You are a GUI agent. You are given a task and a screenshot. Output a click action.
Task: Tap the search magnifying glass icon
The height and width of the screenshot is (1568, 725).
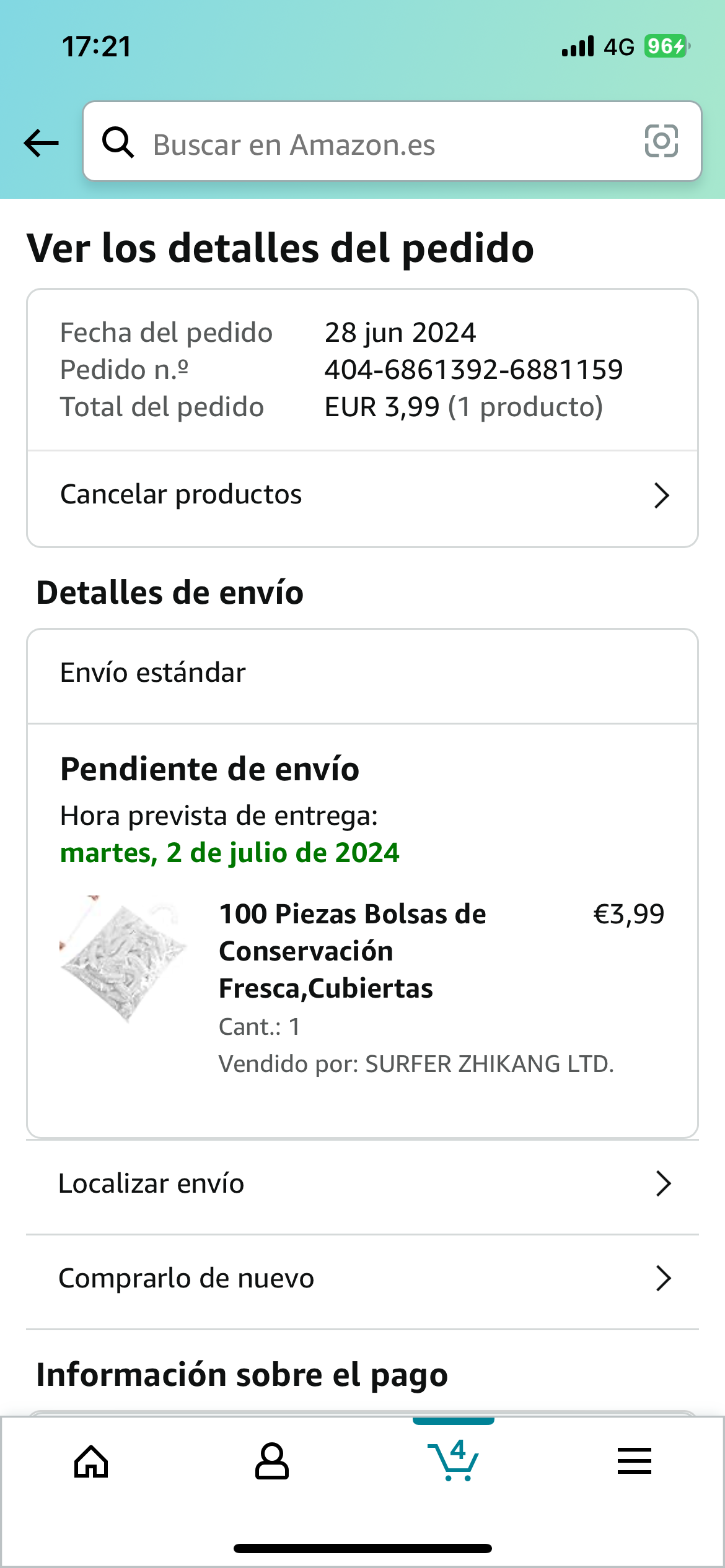pos(118,143)
